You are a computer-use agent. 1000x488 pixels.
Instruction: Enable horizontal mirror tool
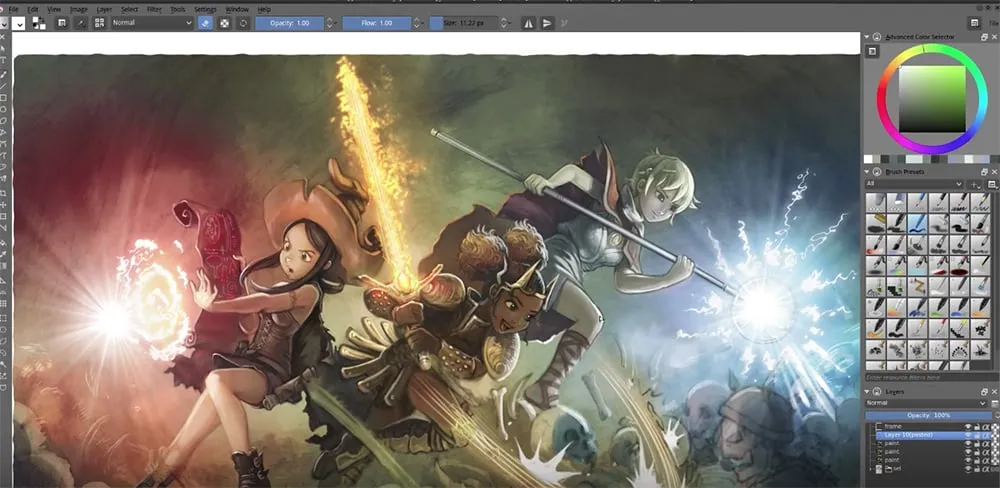coord(528,23)
